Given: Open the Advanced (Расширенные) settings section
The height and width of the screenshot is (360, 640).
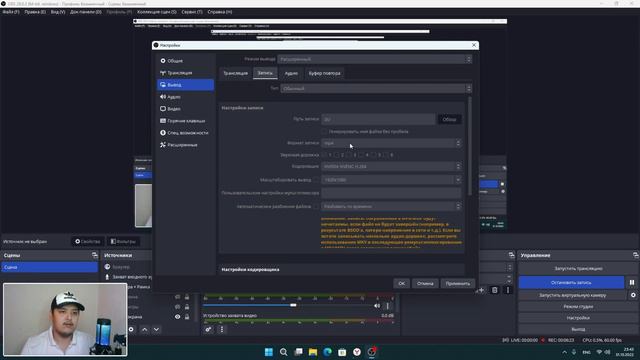Looking at the screenshot, I should click(185, 145).
